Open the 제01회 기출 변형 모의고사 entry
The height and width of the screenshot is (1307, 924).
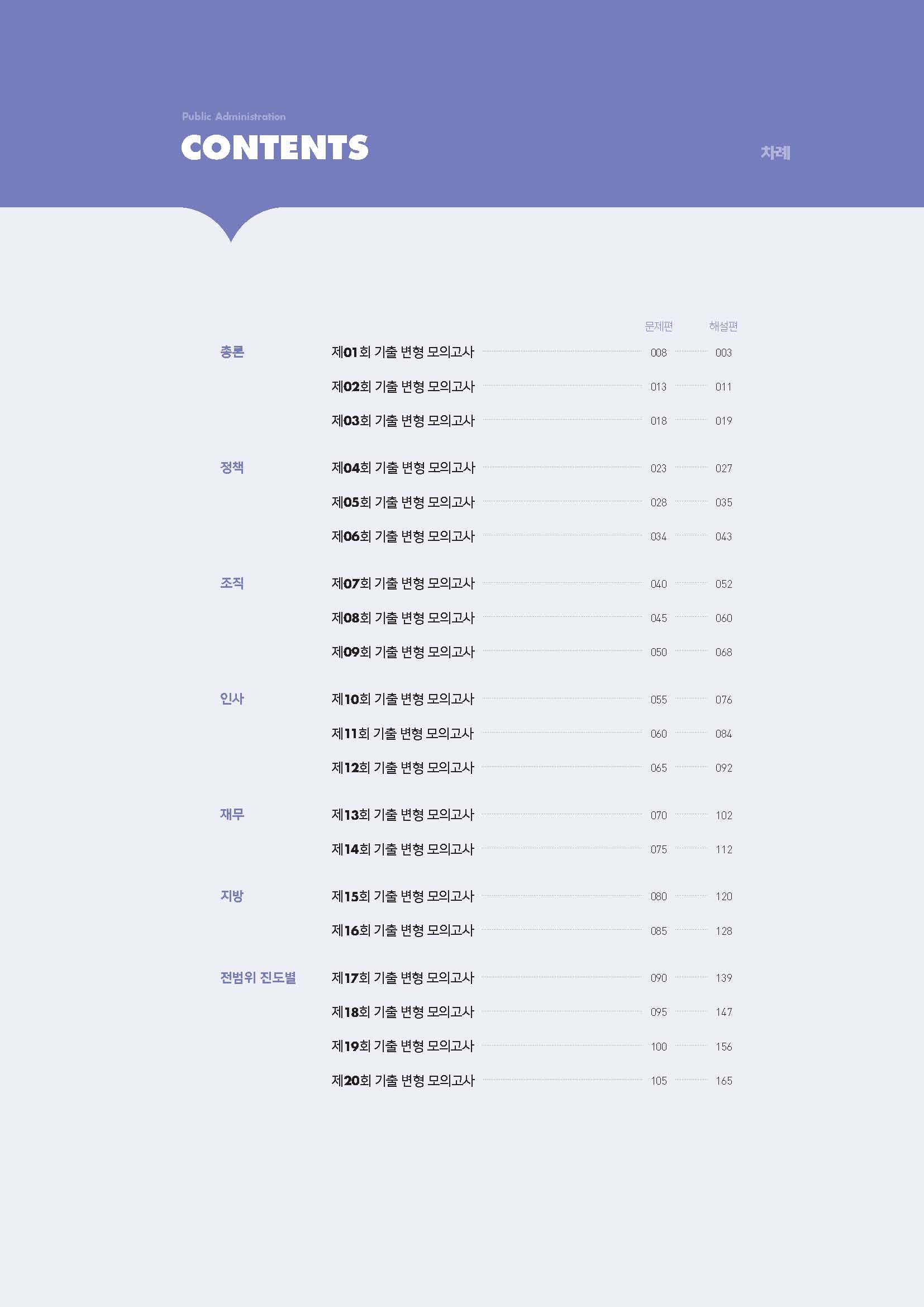(x=403, y=352)
